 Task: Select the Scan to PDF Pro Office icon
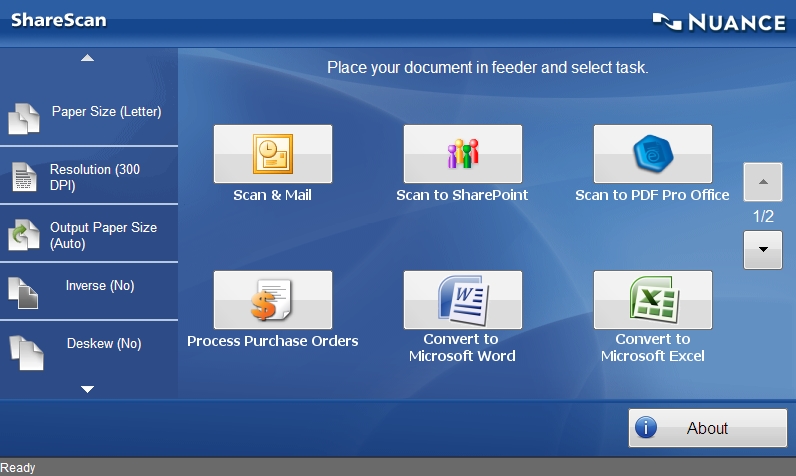pos(652,154)
